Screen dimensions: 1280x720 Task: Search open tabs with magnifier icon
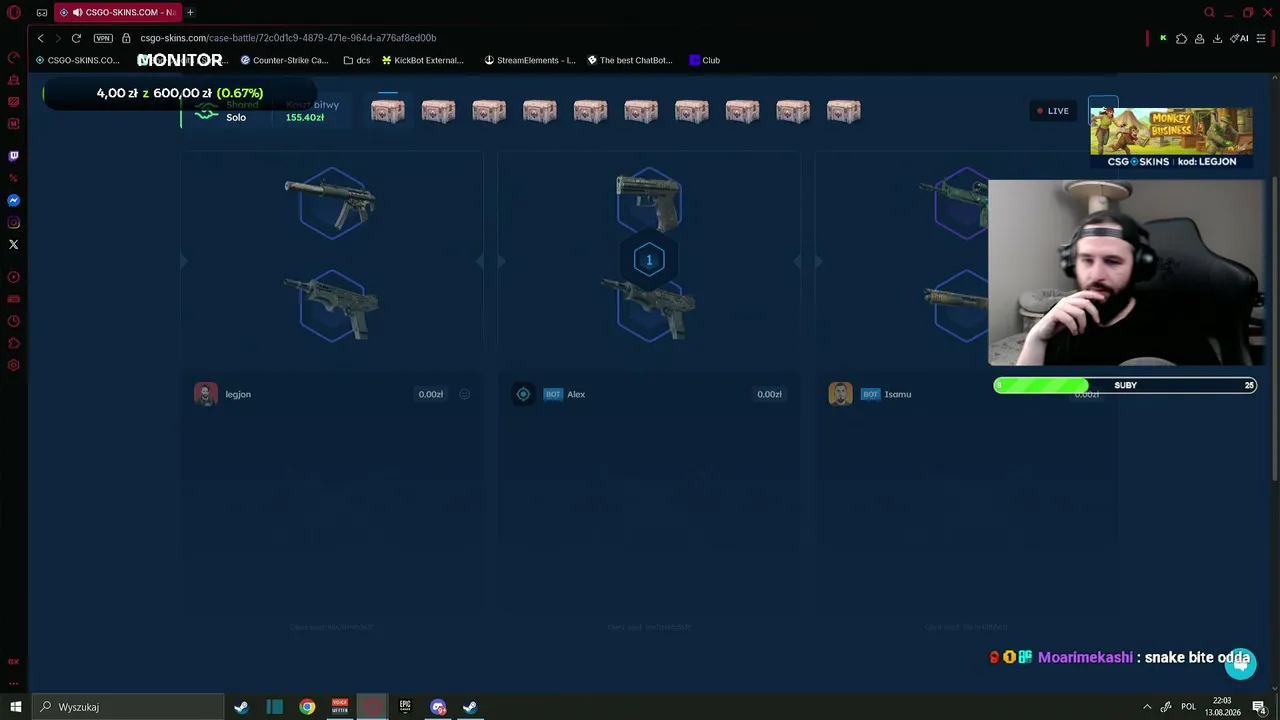1209,13
